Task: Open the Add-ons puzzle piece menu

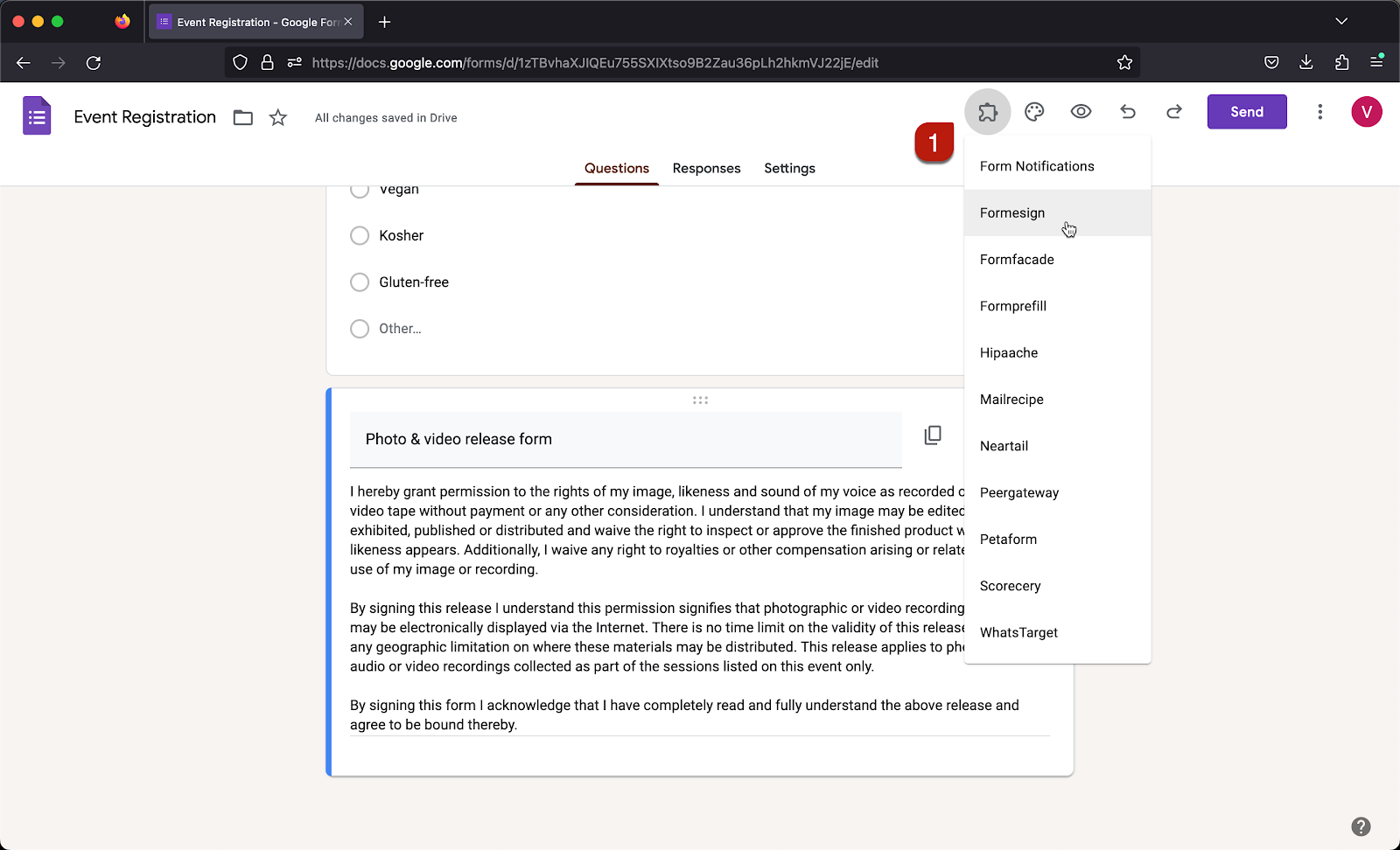Action: click(x=988, y=111)
